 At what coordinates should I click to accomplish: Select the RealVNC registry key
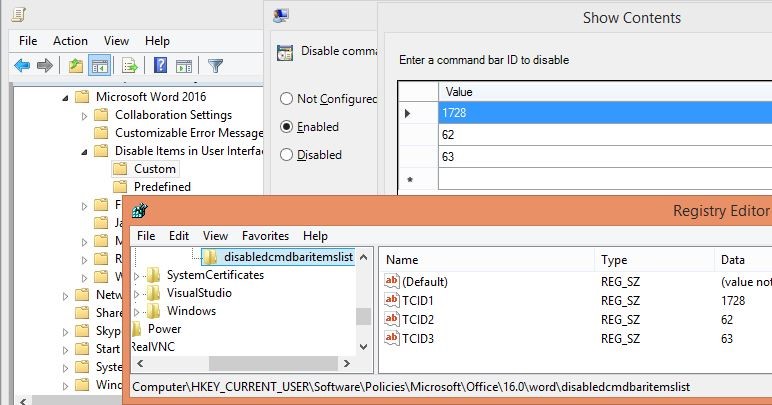(x=153, y=346)
